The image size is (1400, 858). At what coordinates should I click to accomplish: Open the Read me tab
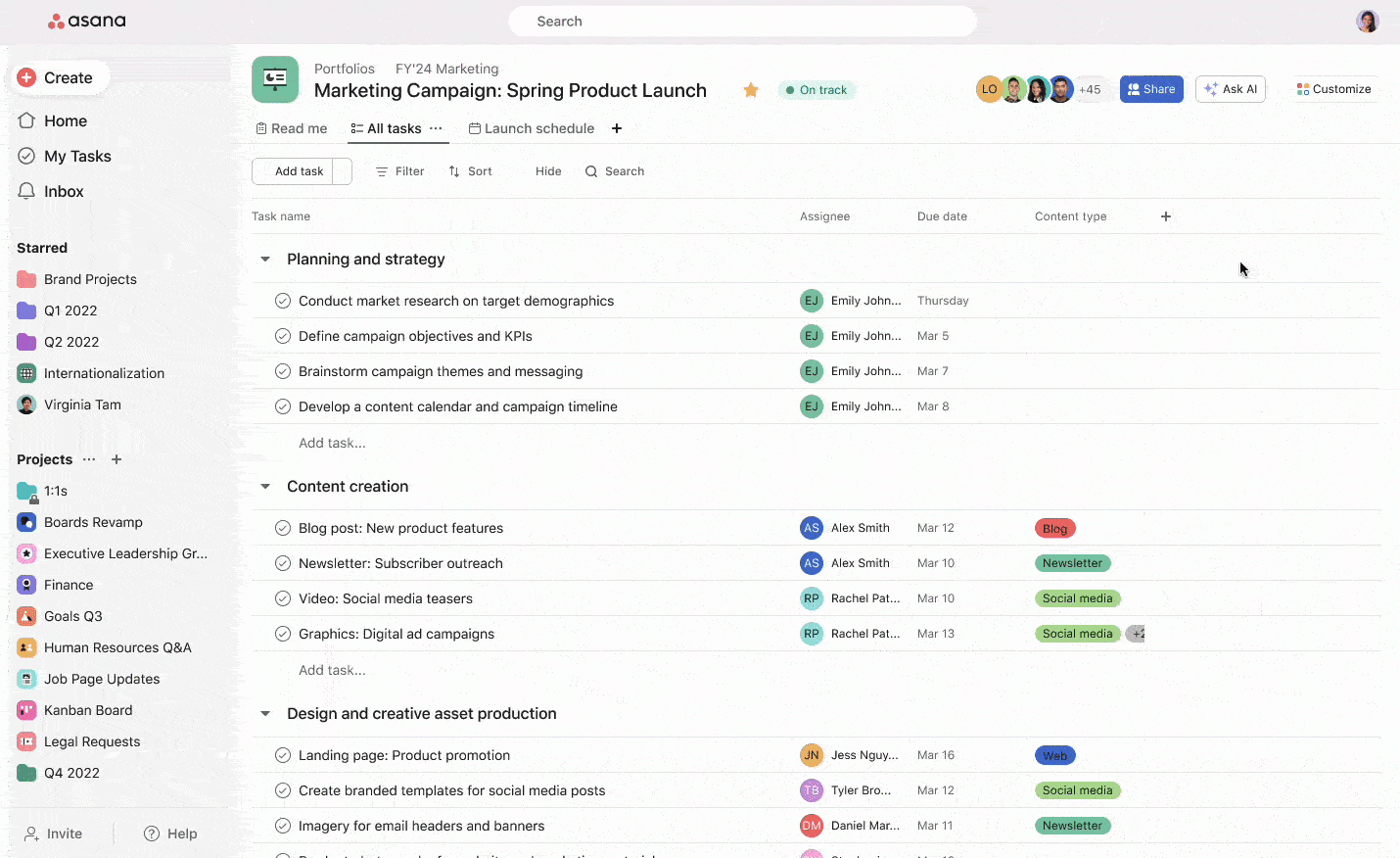(292, 128)
